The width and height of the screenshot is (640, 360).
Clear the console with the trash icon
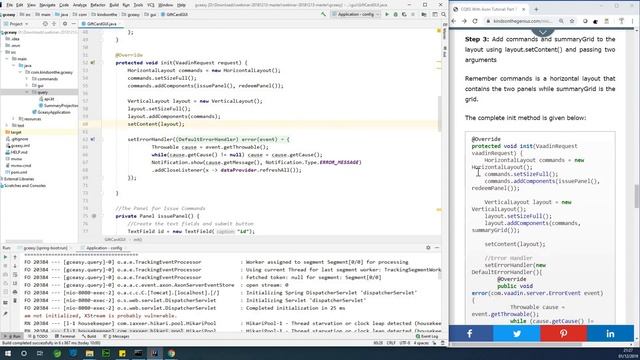15,301
